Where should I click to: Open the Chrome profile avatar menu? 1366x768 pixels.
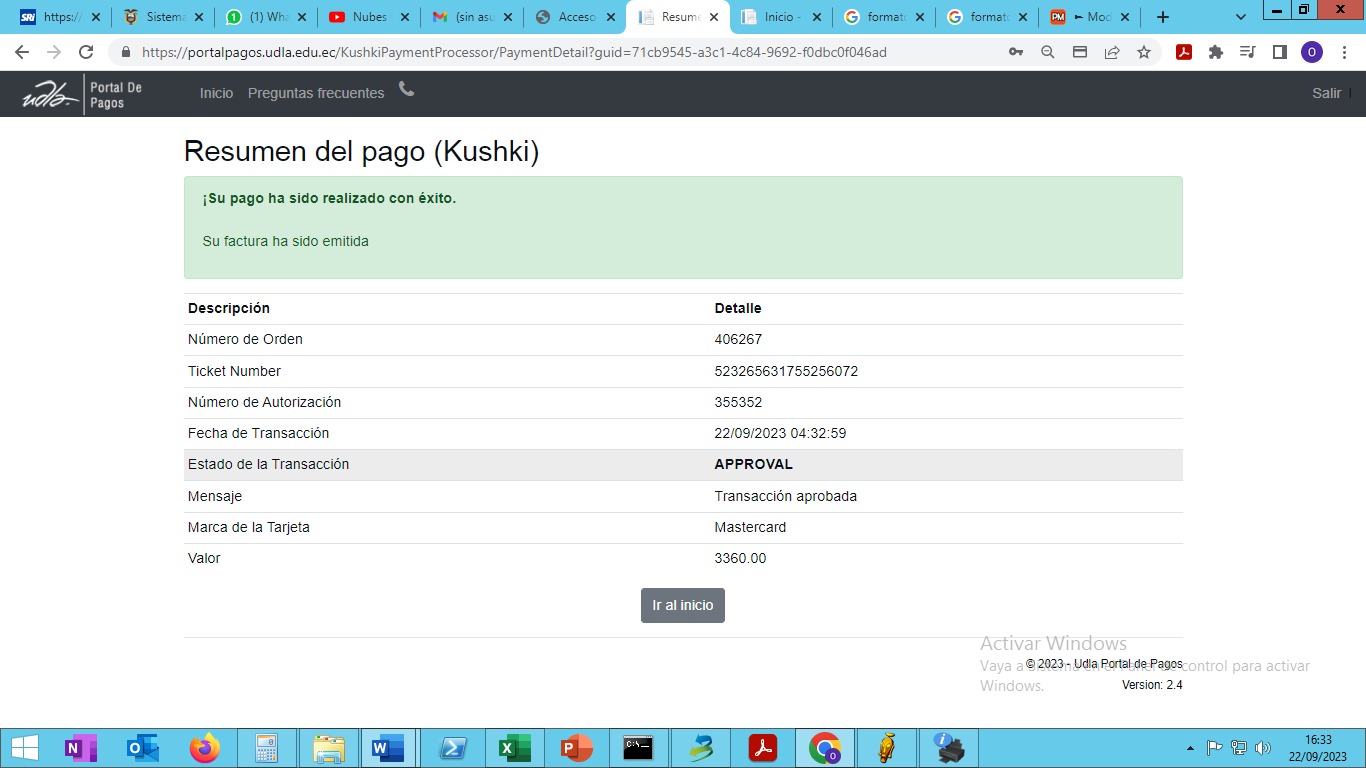pyautogui.click(x=1312, y=52)
